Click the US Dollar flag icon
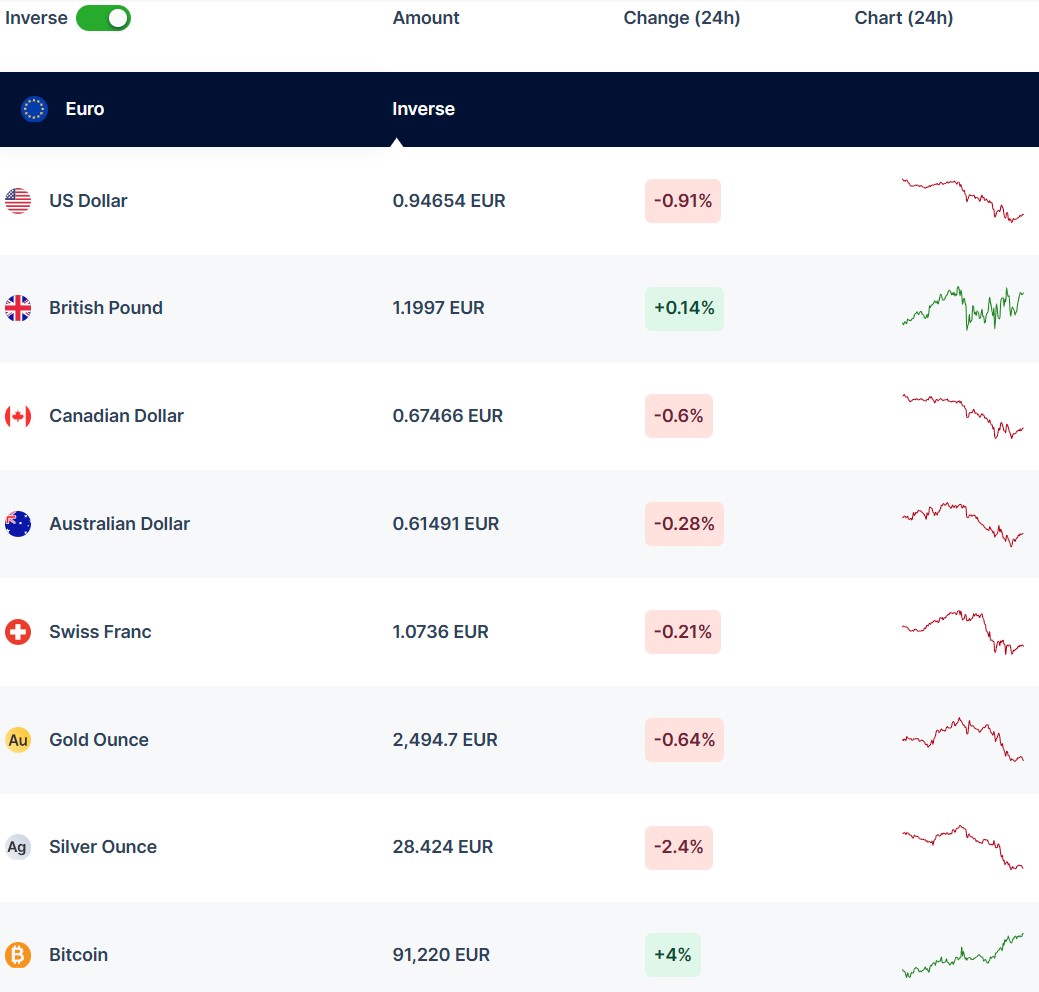The width and height of the screenshot is (1039, 992). tap(18, 201)
